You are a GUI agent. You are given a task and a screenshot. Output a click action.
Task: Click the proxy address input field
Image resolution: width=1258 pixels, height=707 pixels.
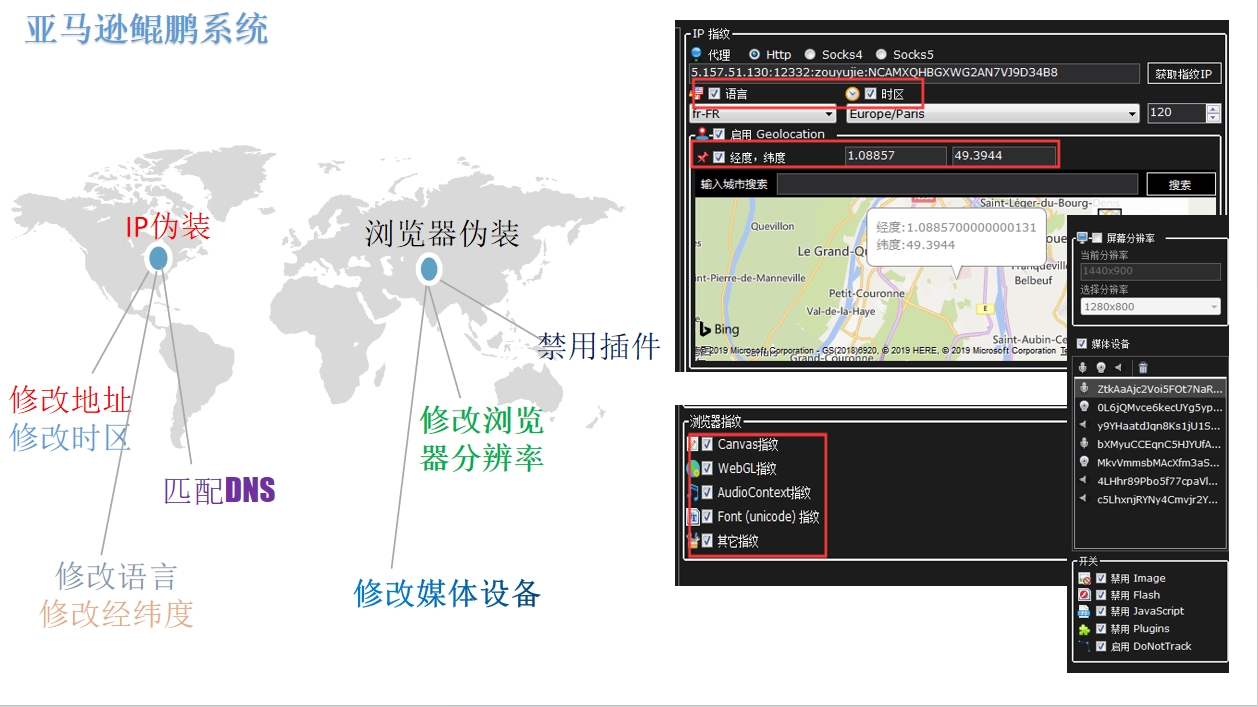[x=914, y=73]
